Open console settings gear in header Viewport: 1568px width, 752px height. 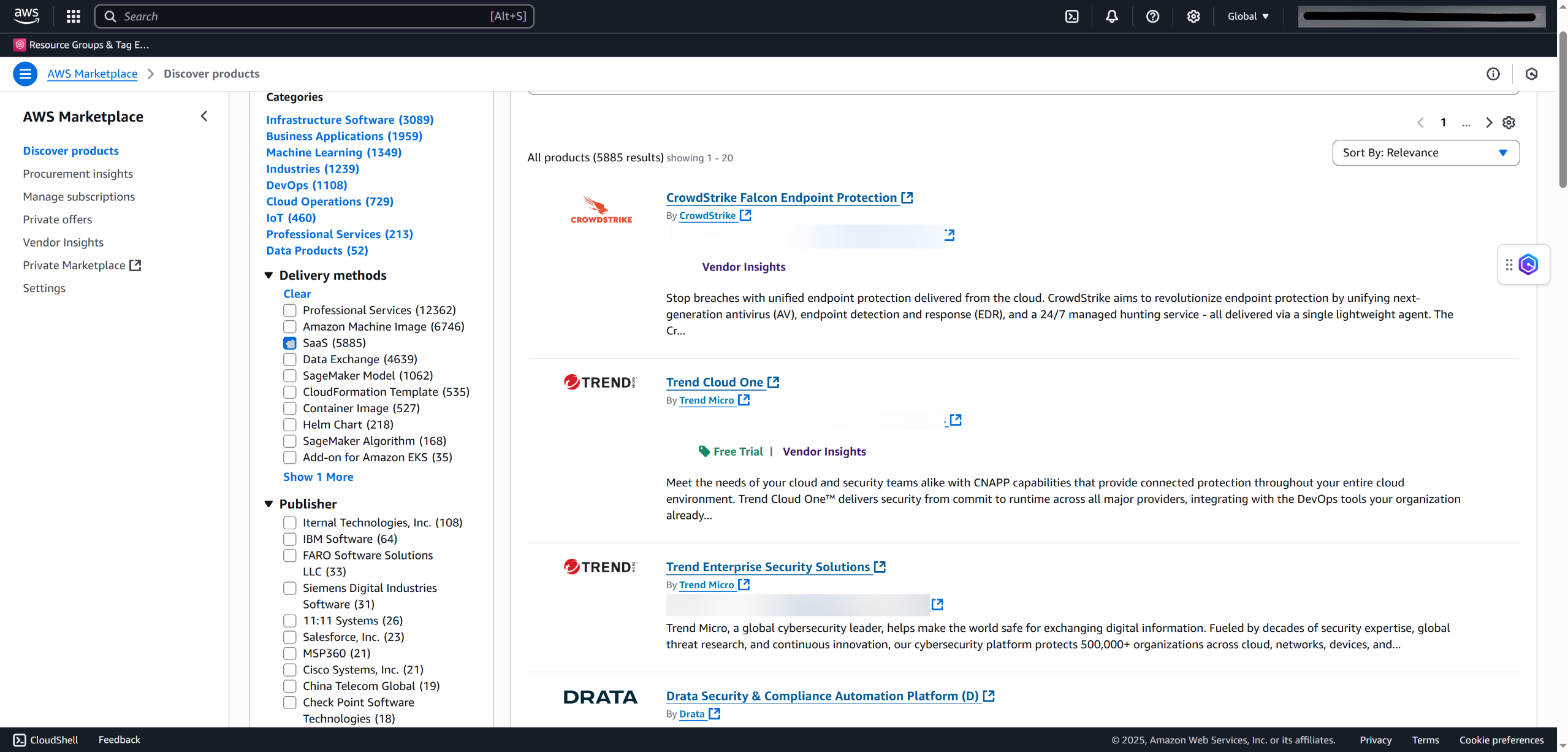click(1193, 17)
